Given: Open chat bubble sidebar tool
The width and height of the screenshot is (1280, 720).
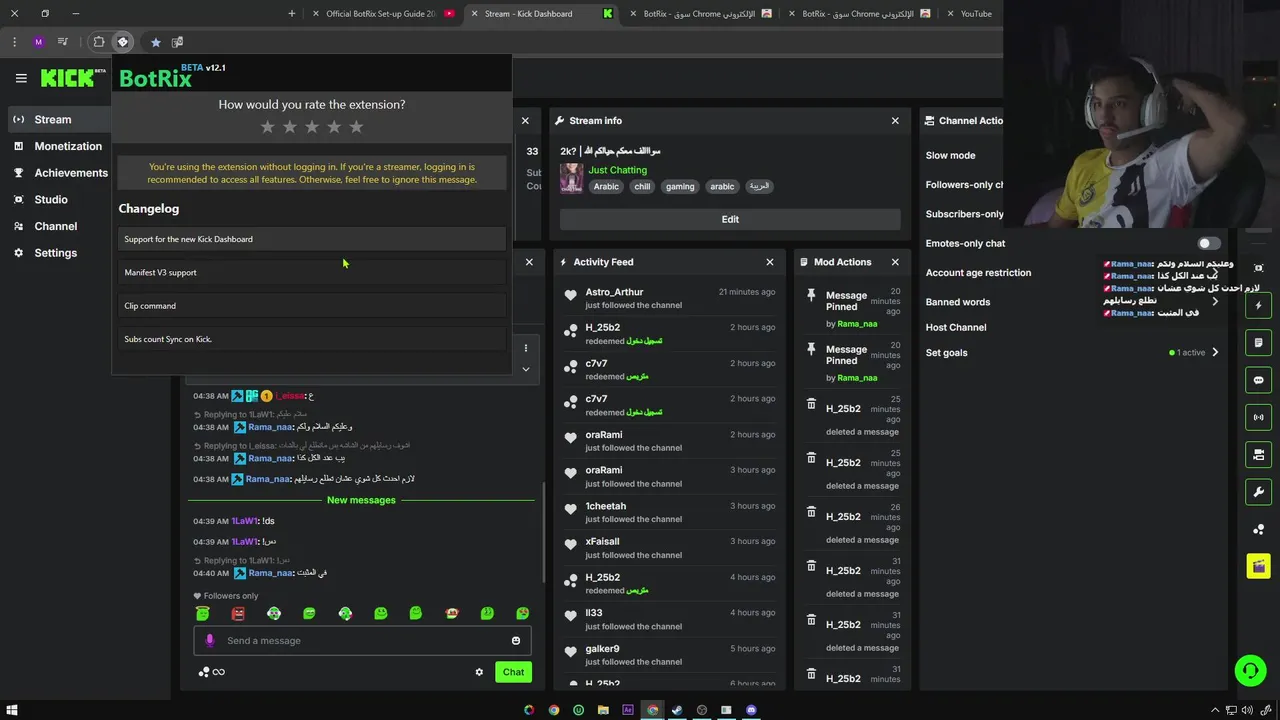Looking at the screenshot, I should 1258,380.
